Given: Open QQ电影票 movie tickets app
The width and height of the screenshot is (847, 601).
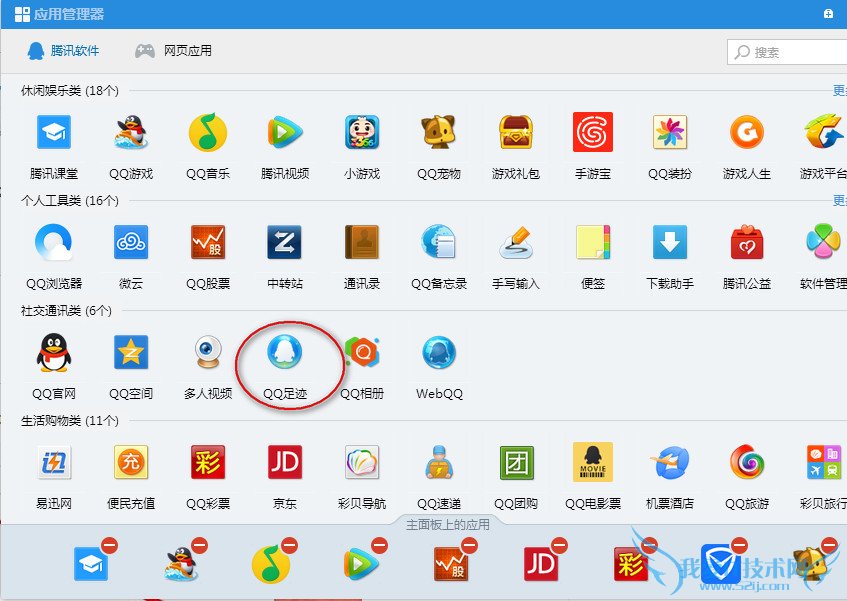Looking at the screenshot, I should [x=593, y=463].
